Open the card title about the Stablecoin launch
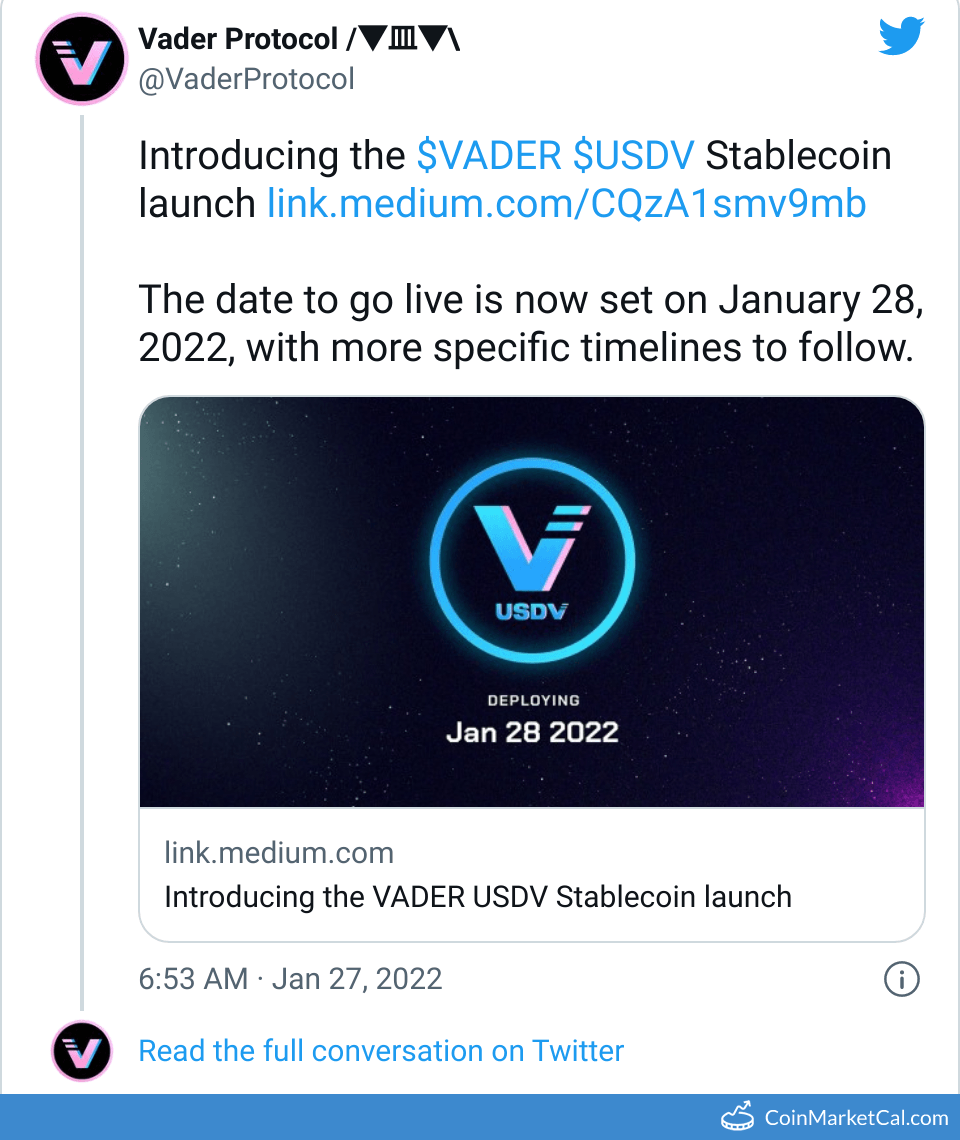The image size is (960, 1140). coord(477,897)
